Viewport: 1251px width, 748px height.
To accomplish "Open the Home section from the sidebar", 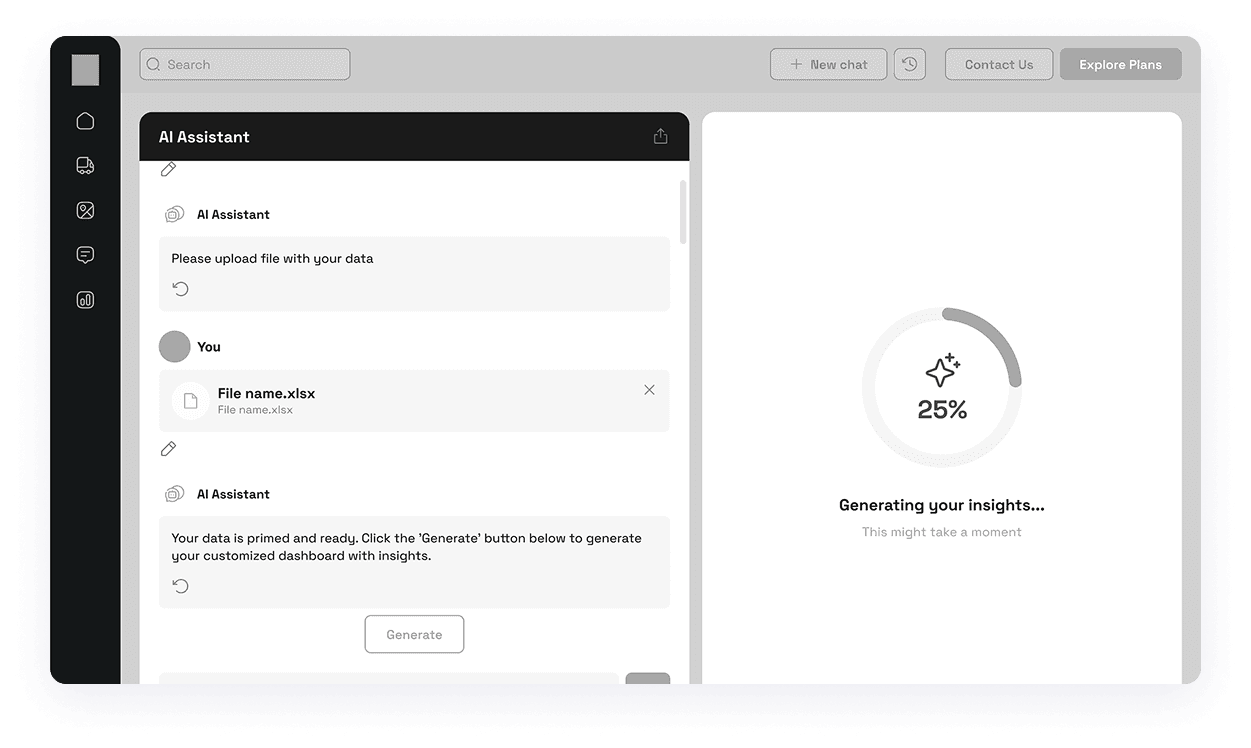I will click(85, 120).
